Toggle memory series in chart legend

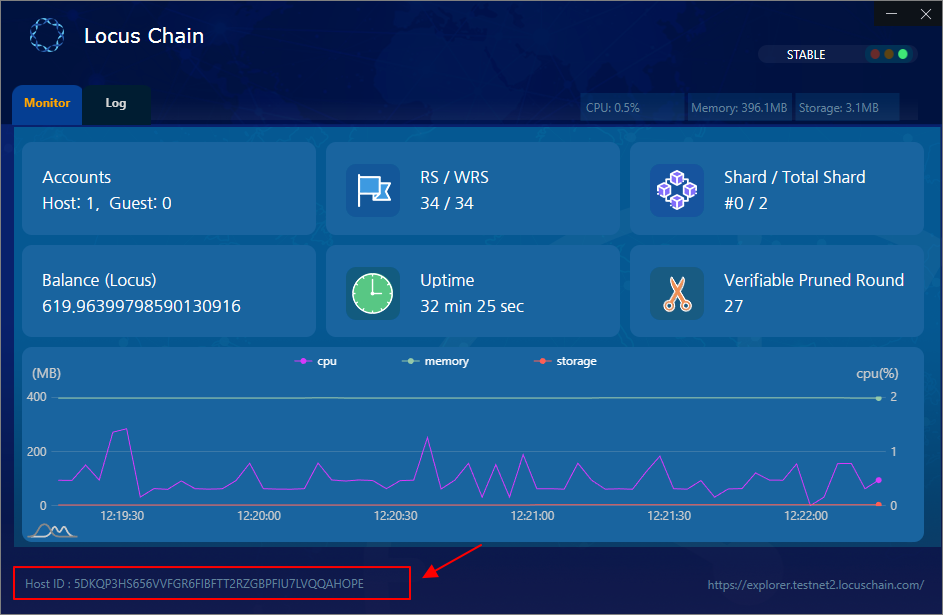435,361
